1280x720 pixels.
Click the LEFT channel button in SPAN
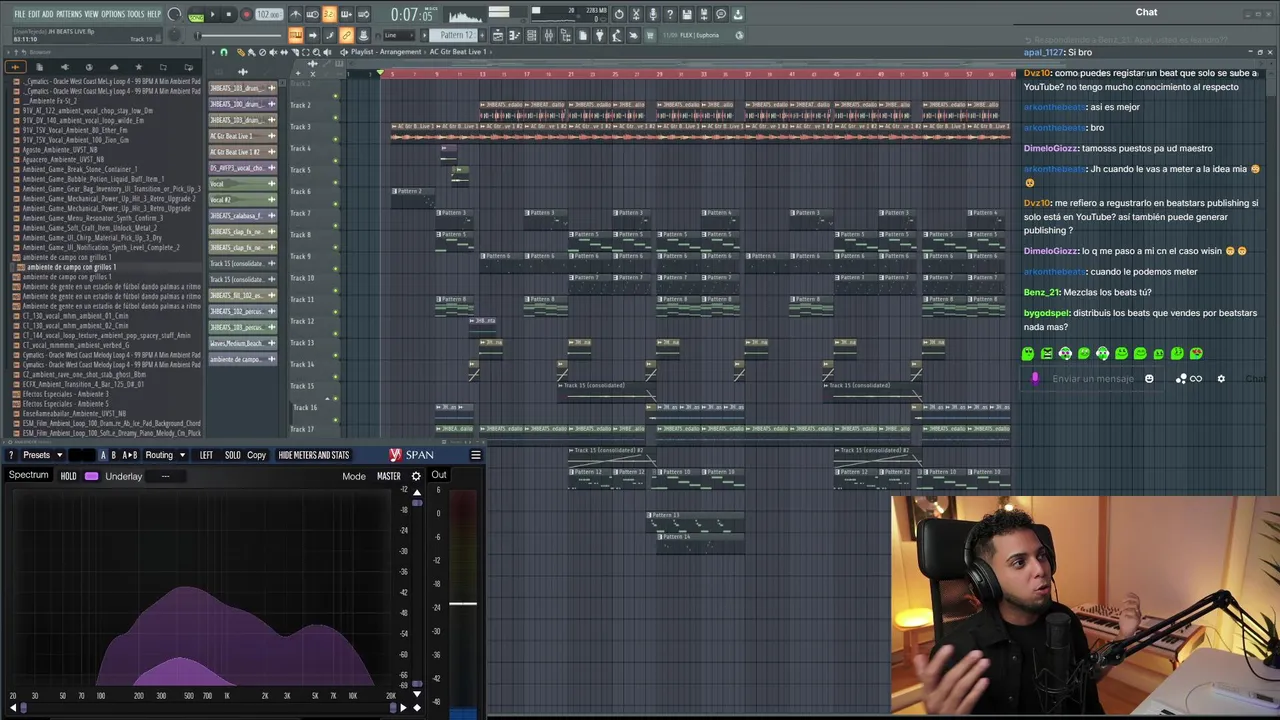206,455
